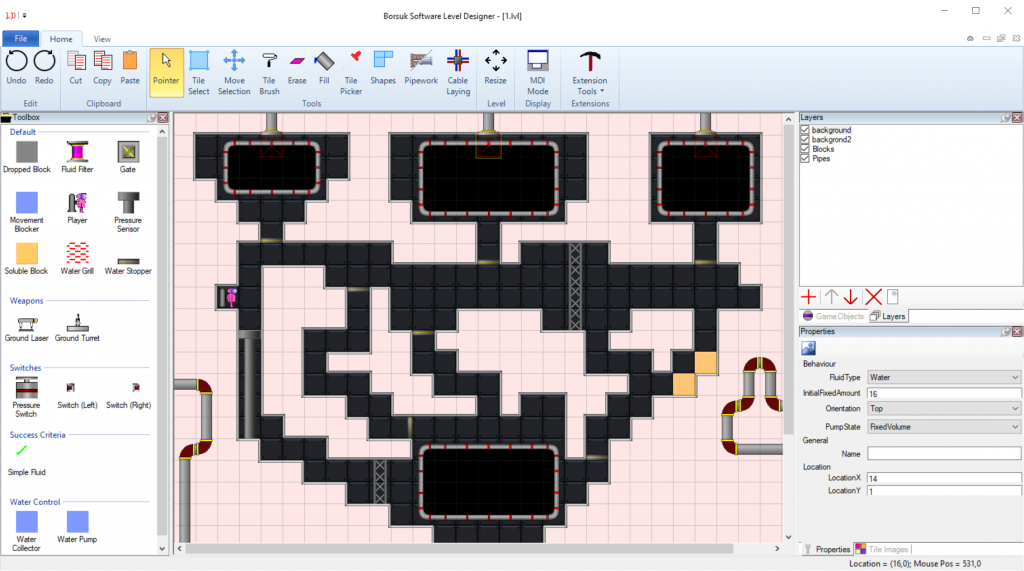The image size is (1024, 571).
Task: Select the Fluid Filter toolbox item
Action: point(77,156)
